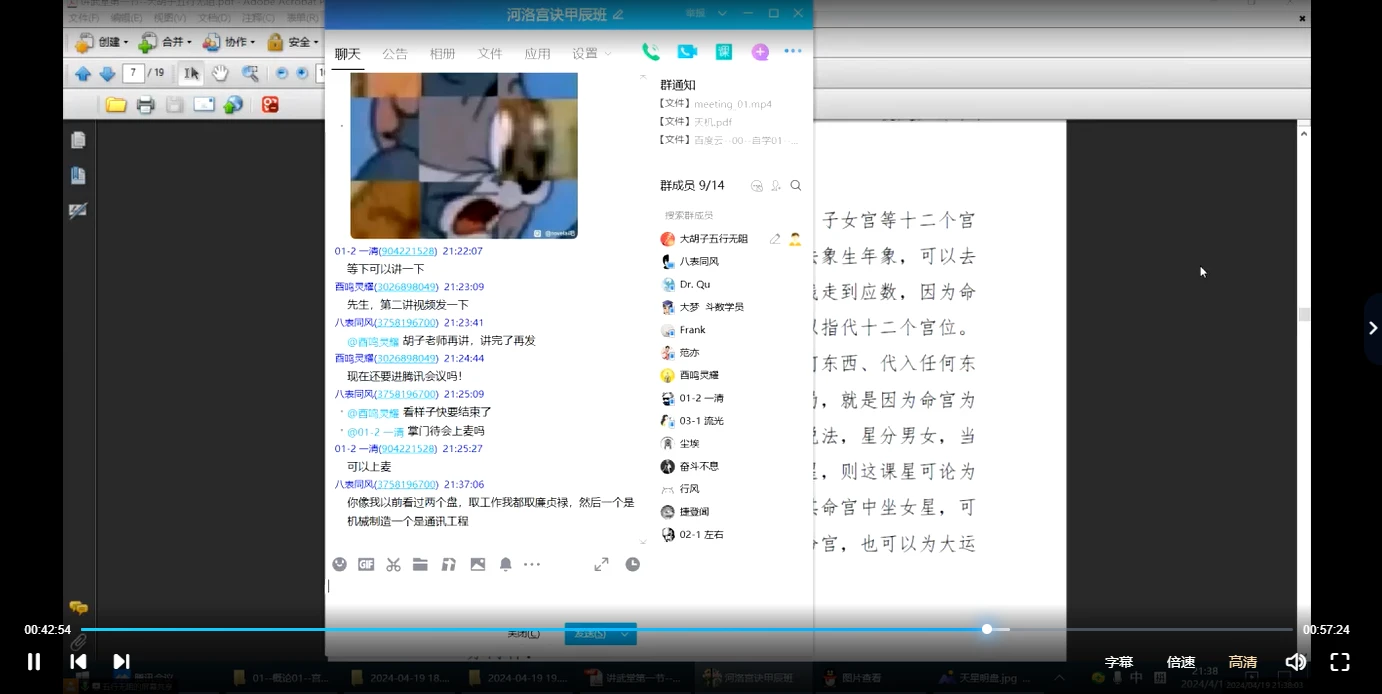Viewport: 1382px width, 694px height.
Task: Click the QQ number 904221528 link at 21:22:07
Action: [407, 251]
